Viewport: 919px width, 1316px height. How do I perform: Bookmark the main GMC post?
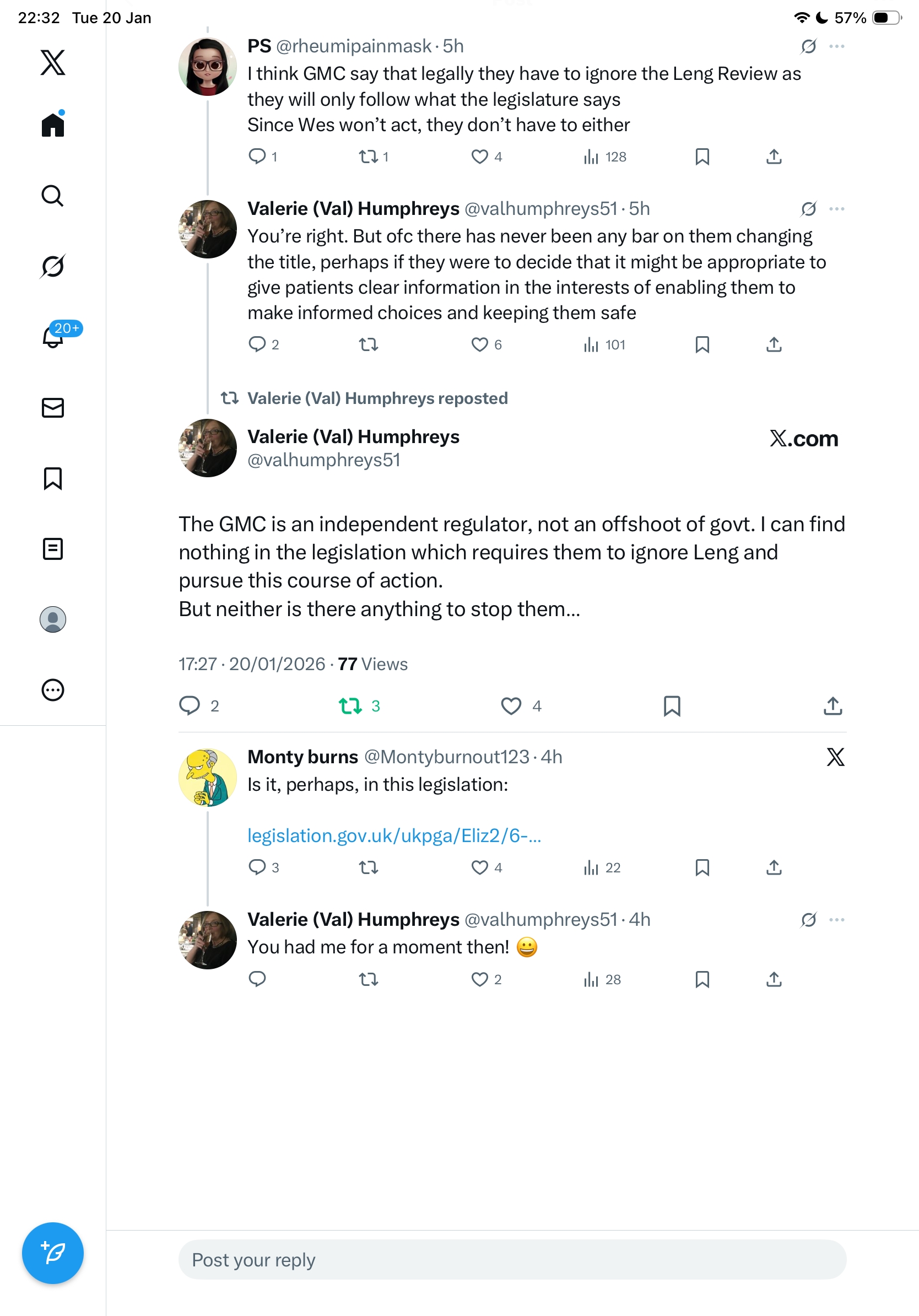pyautogui.click(x=672, y=705)
